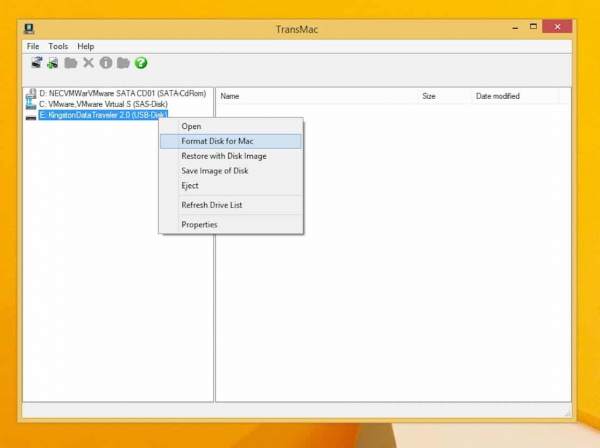Click Refresh Drive List
600x448 pixels.
[x=211, y=205]
